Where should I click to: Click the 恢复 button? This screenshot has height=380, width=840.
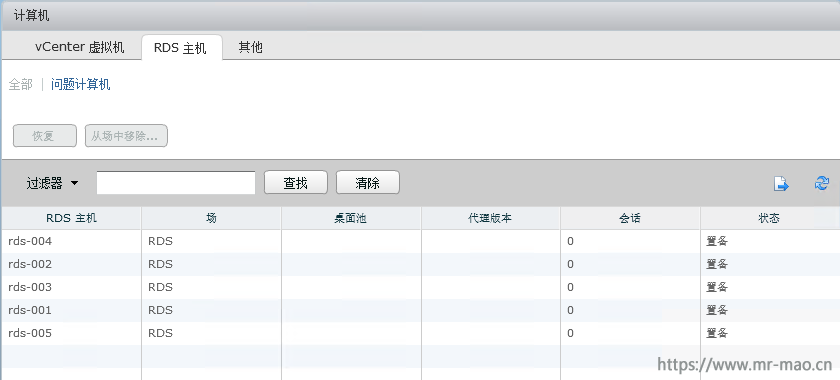pos(44,136)
